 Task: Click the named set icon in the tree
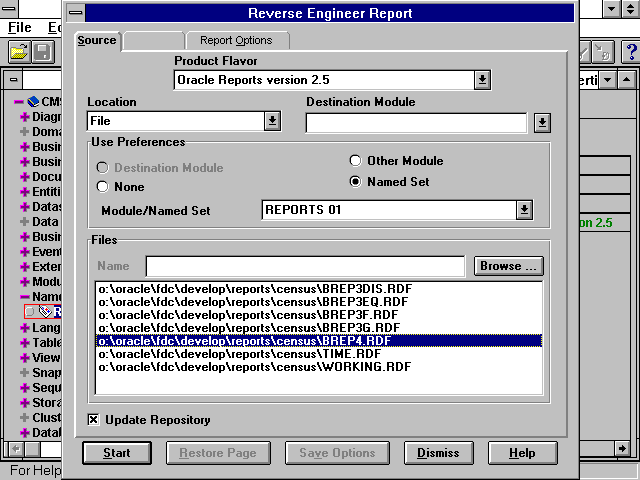[x=45, y=312]
